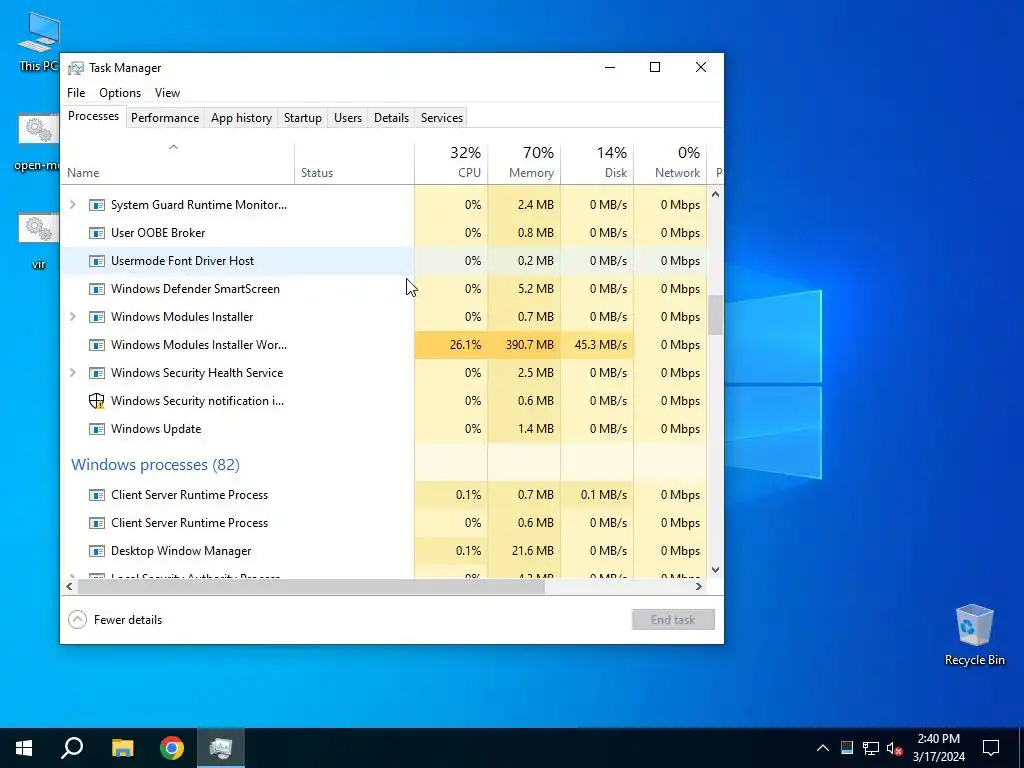Switch to the Performance tab
The width and height of the screenshot is (1024, 768).
pyautogui.click(x=165, y=118)
